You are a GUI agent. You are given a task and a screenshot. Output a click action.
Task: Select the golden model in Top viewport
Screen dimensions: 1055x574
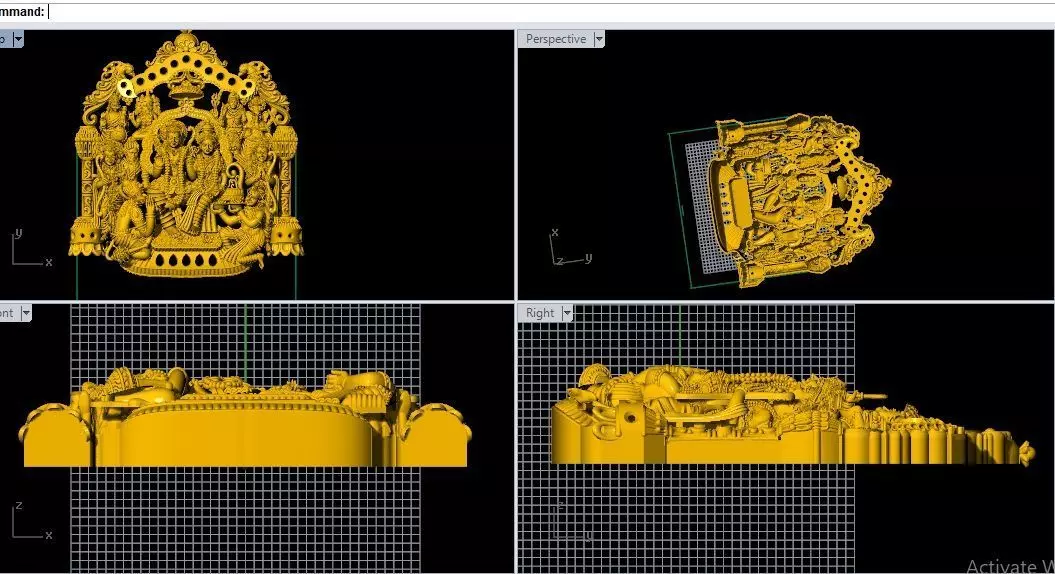coord(186,153)
